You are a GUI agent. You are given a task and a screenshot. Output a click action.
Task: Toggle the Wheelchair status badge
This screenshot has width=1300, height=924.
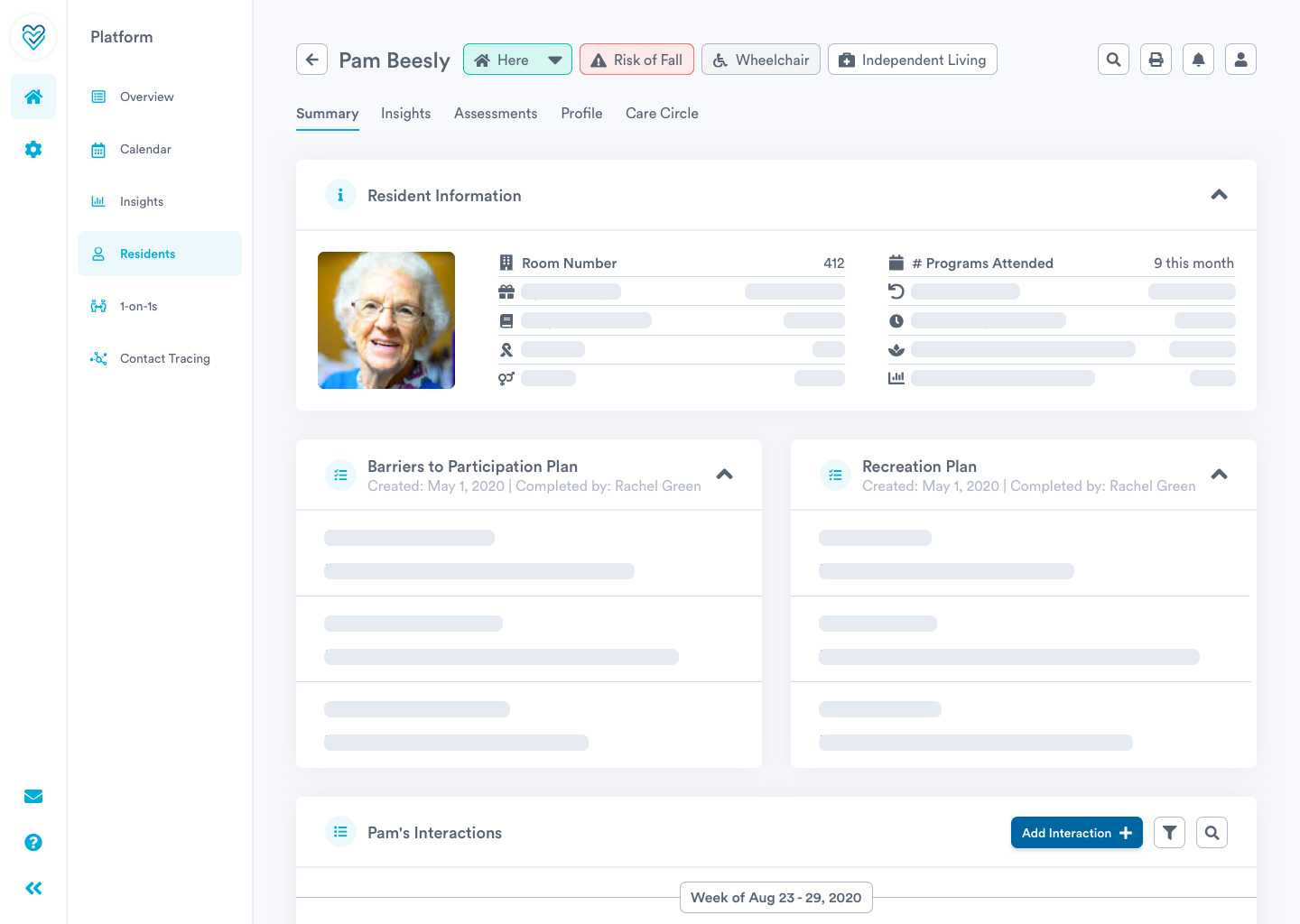click(x=760, y=59)
